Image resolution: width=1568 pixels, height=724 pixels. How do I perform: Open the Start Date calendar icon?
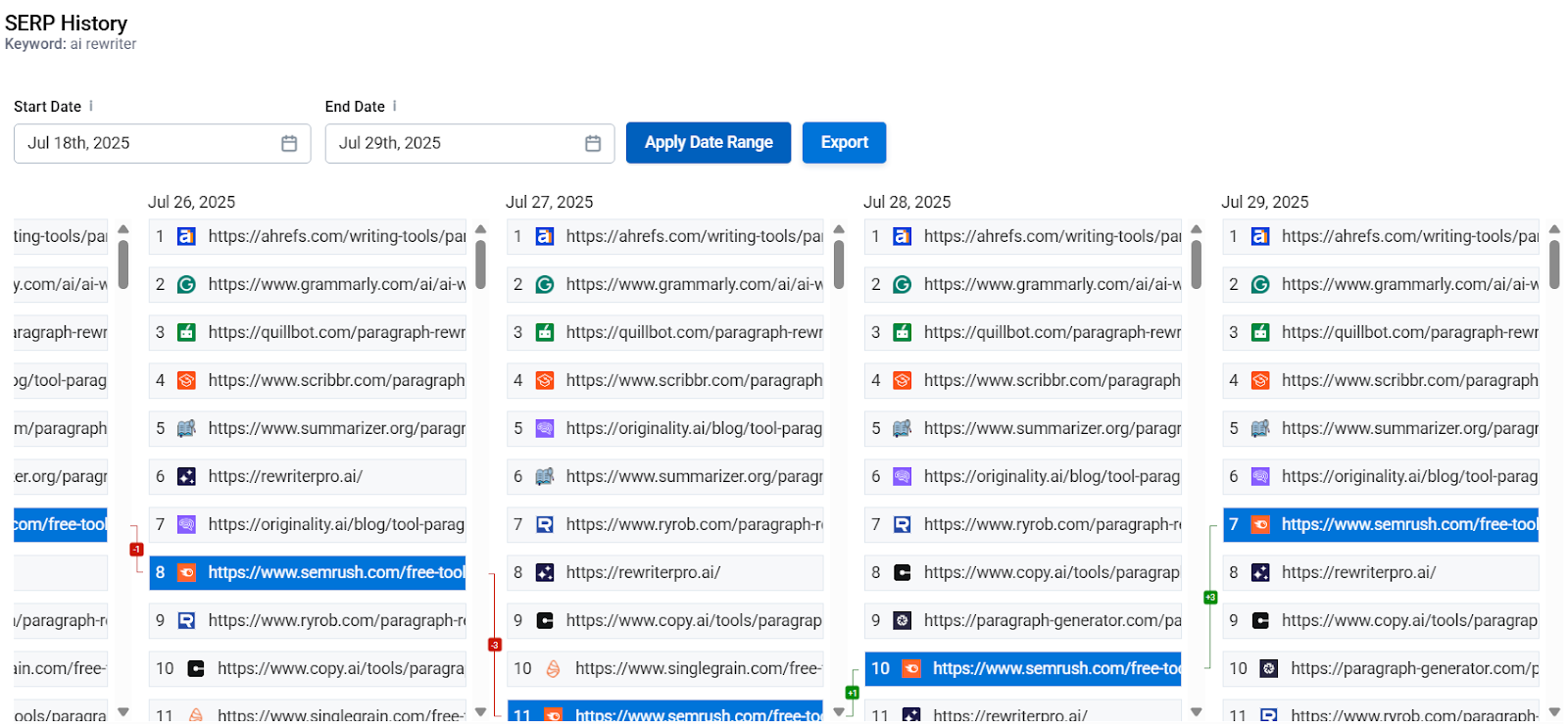[289, 144]
